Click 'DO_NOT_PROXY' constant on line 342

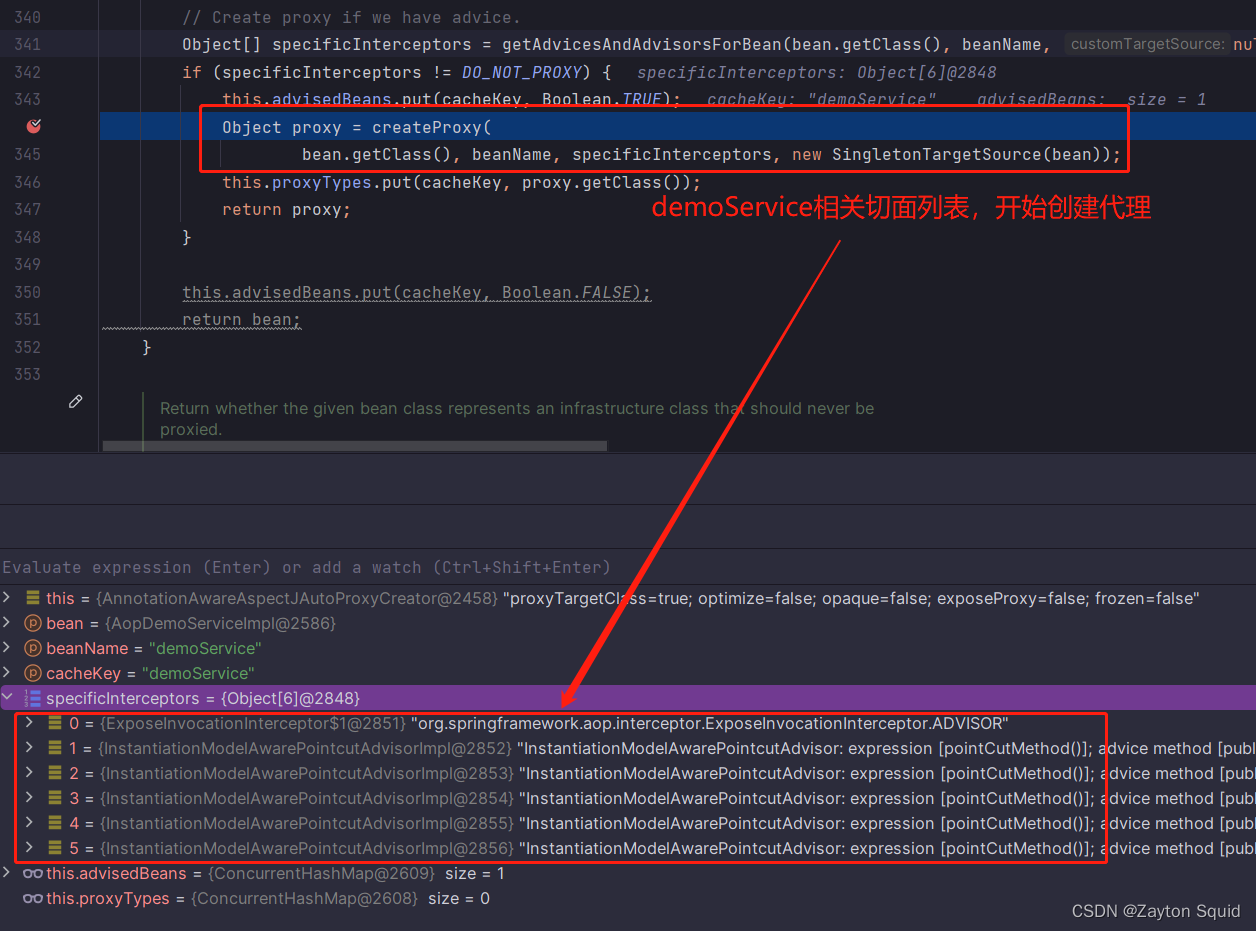[522, 72]
